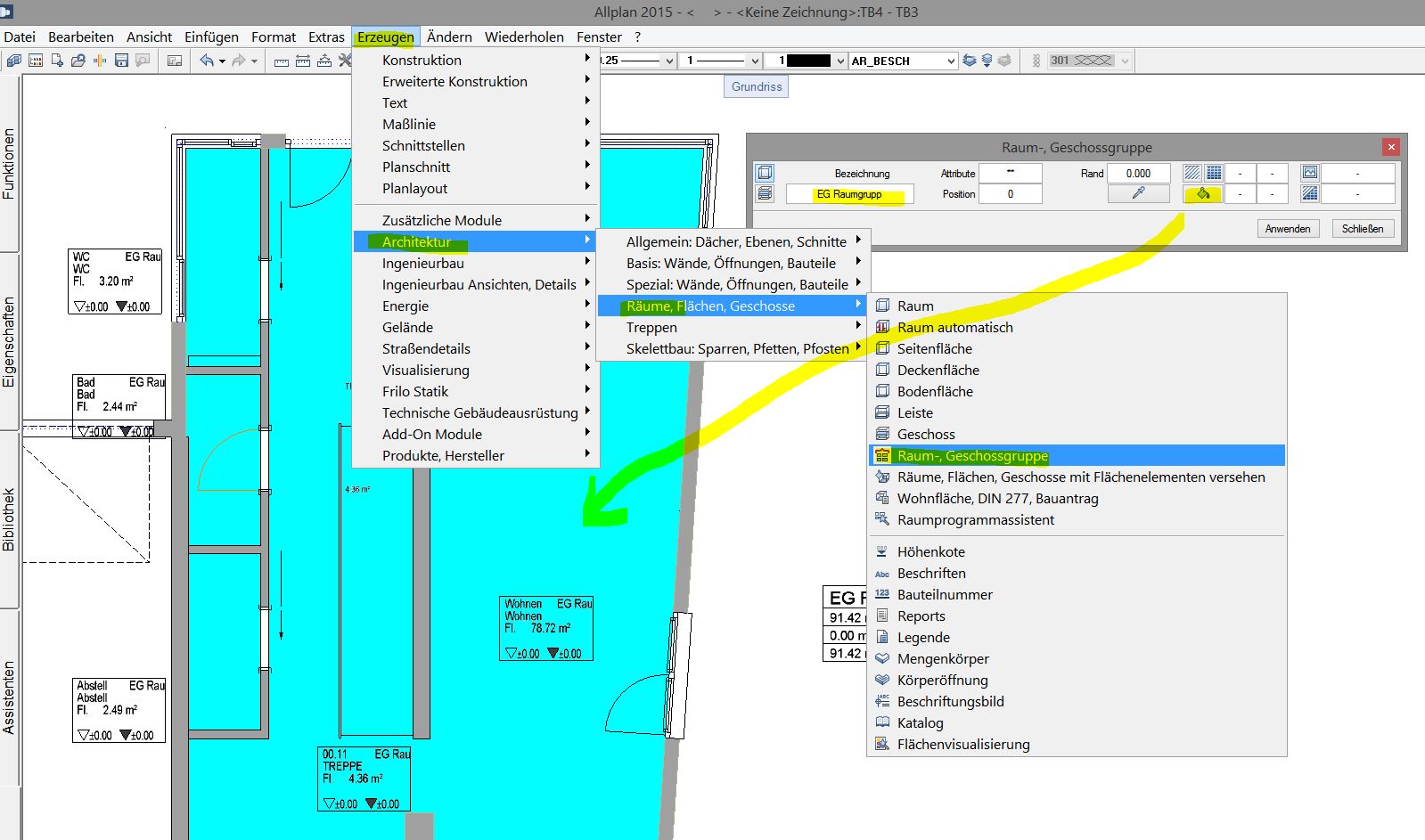The height and width of the screenshot is (840, 1425).
Task: Click the black pen color swatch
Action: tap(808, 61)
